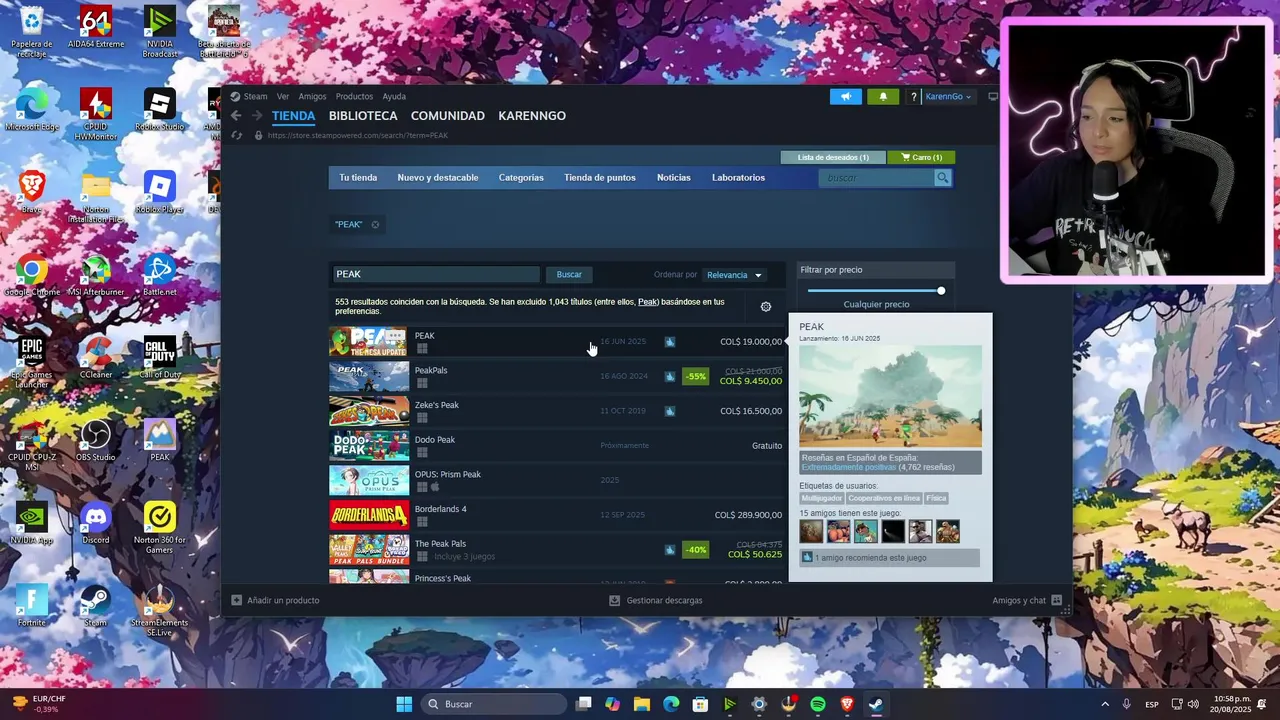Open the green notifications bell
Image resolution: width=1280 pixels, height=720 pixels.
point(883,97)
